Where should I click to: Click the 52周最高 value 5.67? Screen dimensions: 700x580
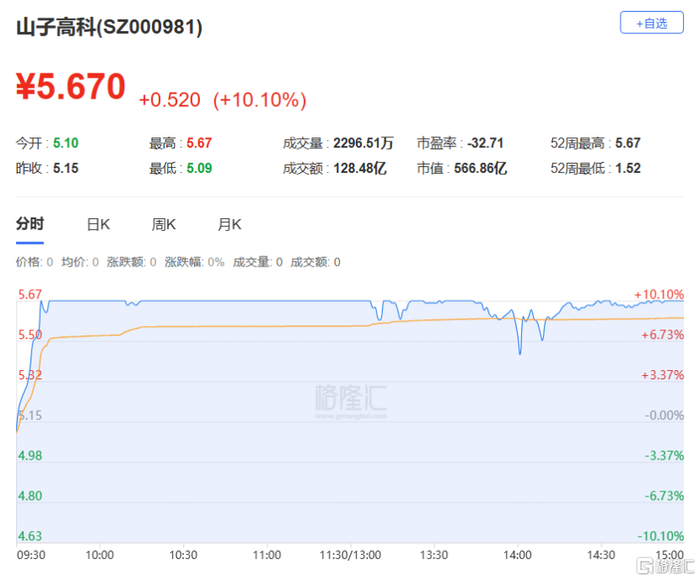628,143
